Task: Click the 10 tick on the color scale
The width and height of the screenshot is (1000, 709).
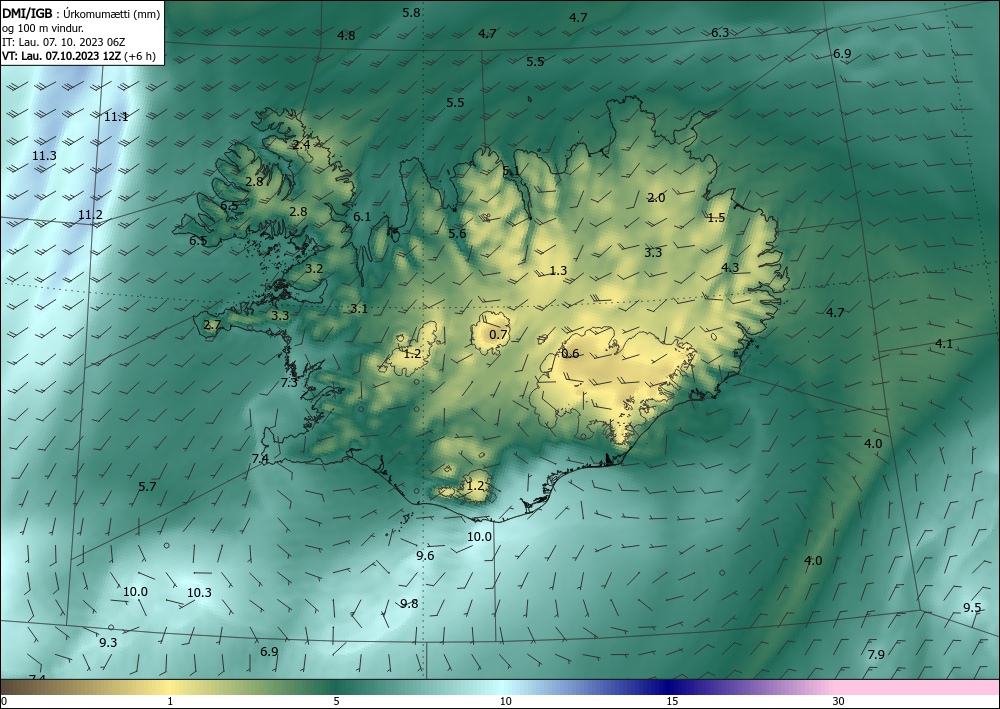Action: tap(506, 701)
